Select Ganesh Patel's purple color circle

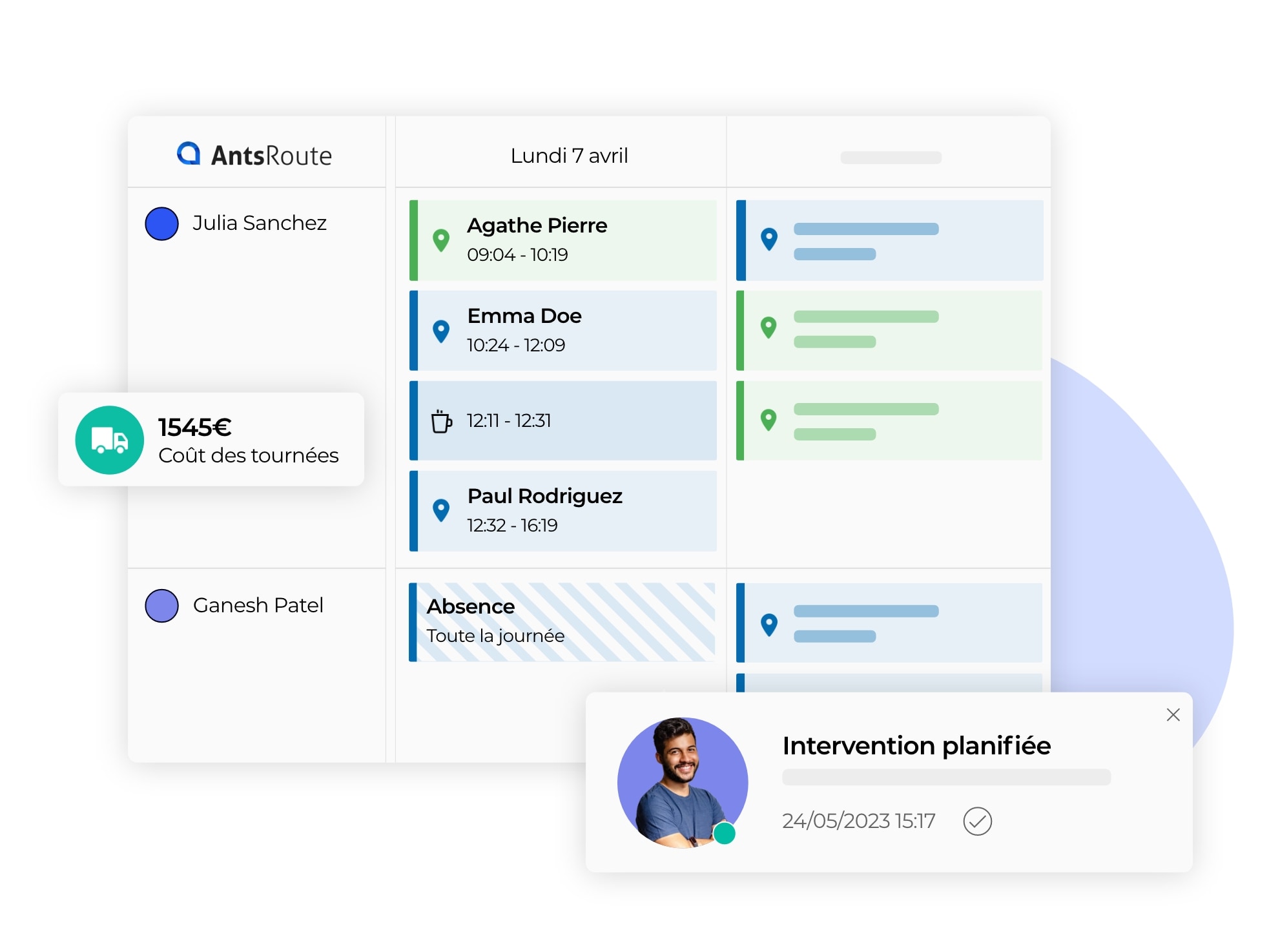pyautogui.click(x=161, y=606)
